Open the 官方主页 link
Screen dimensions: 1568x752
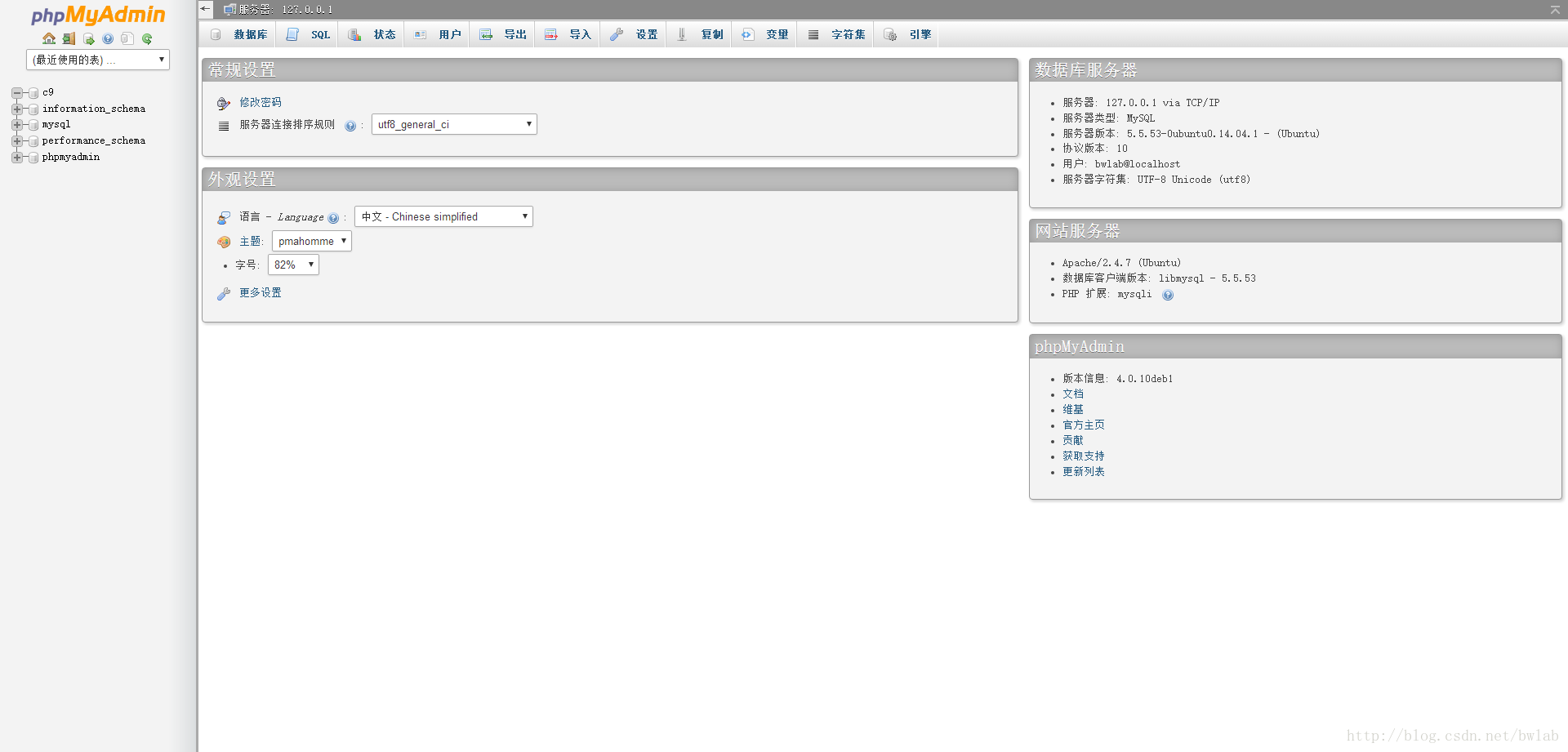(x=1084, y=425)
